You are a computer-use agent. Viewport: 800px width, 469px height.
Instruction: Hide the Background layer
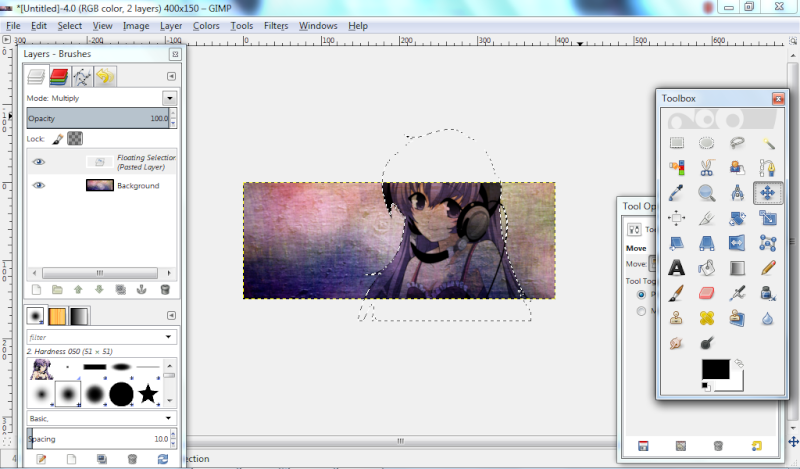pos(39,185)
